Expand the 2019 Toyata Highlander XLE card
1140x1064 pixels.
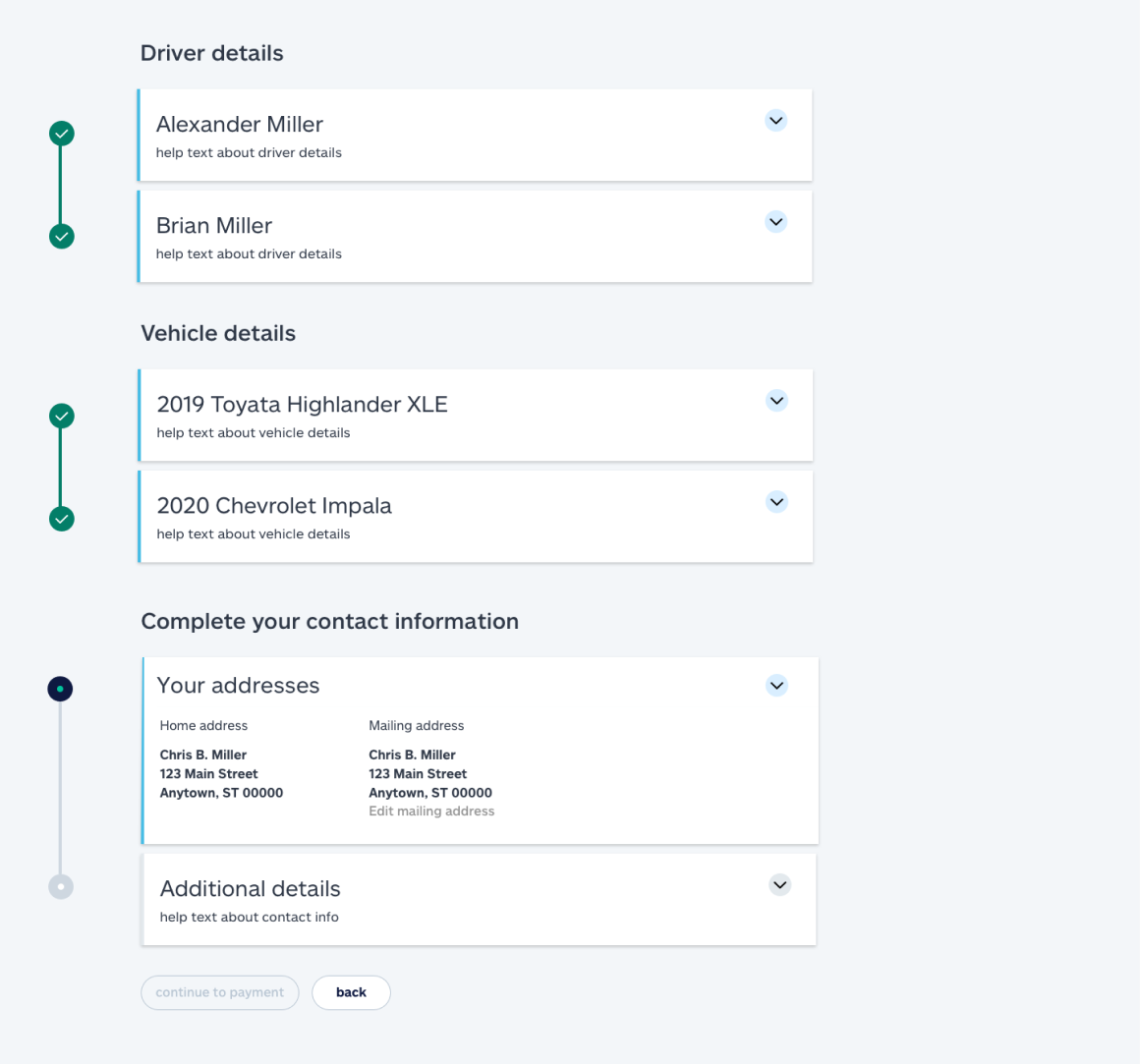pyautogui.click(x=777, y=401)
